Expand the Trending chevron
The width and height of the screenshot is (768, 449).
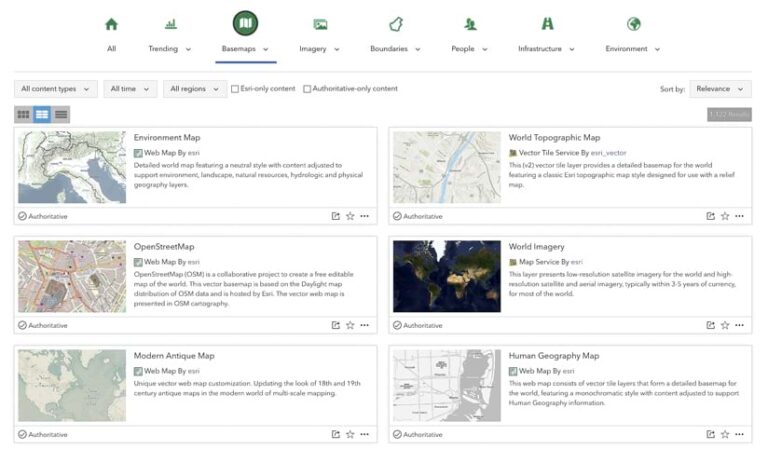click(188, 49)
